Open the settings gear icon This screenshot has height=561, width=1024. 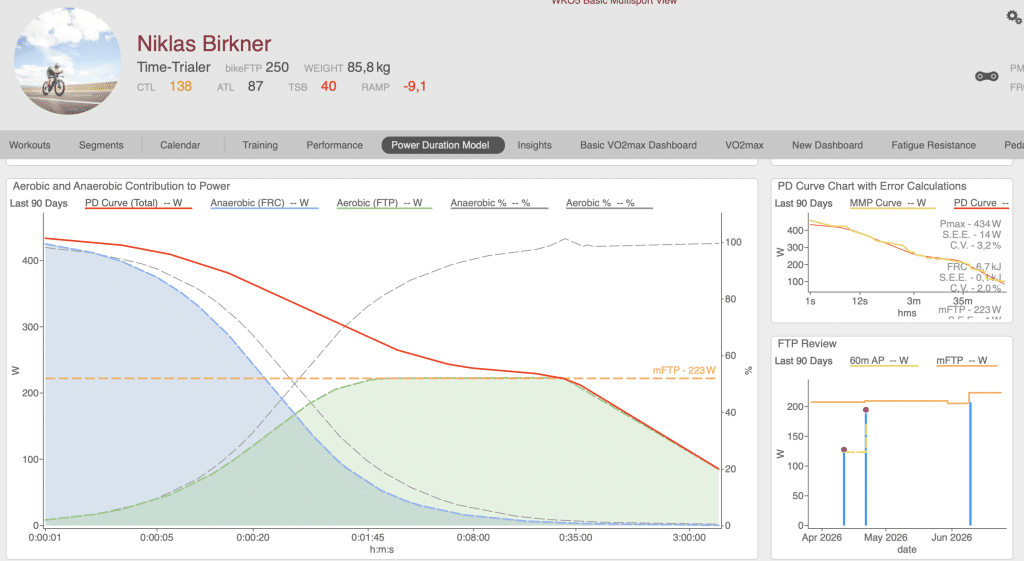(x=1014, y=17)
